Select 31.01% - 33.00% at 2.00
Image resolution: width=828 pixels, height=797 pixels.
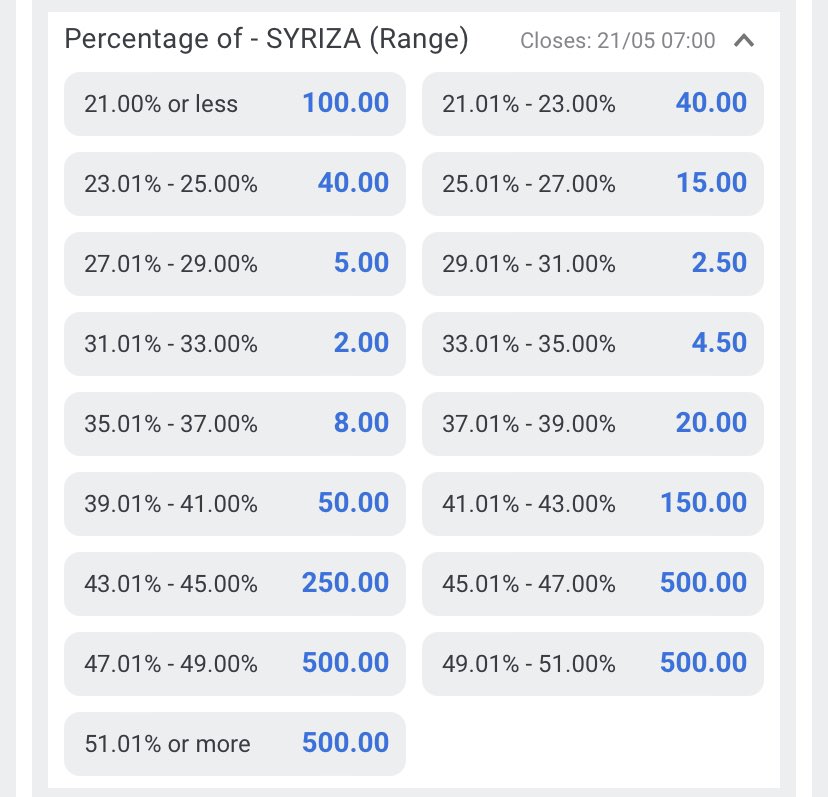tap(235, 343)
